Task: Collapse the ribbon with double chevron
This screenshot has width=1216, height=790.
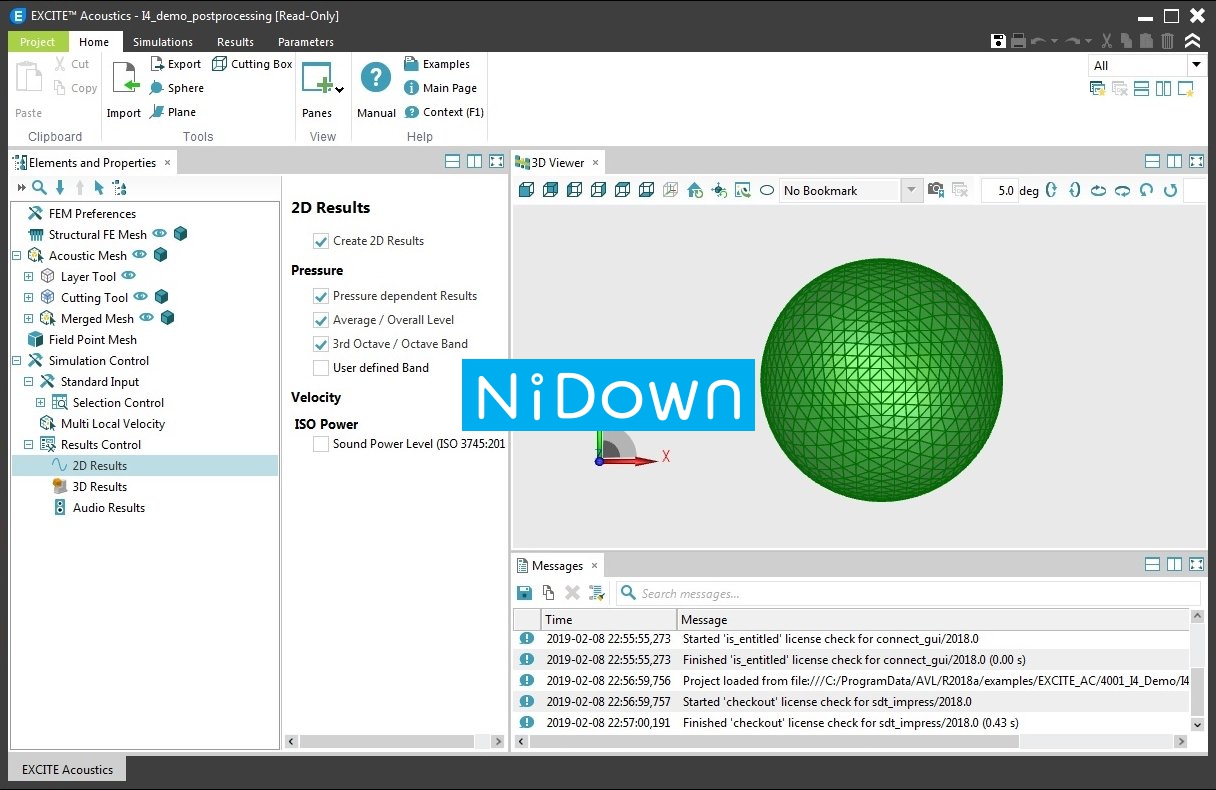Action: pos(1192,41)
